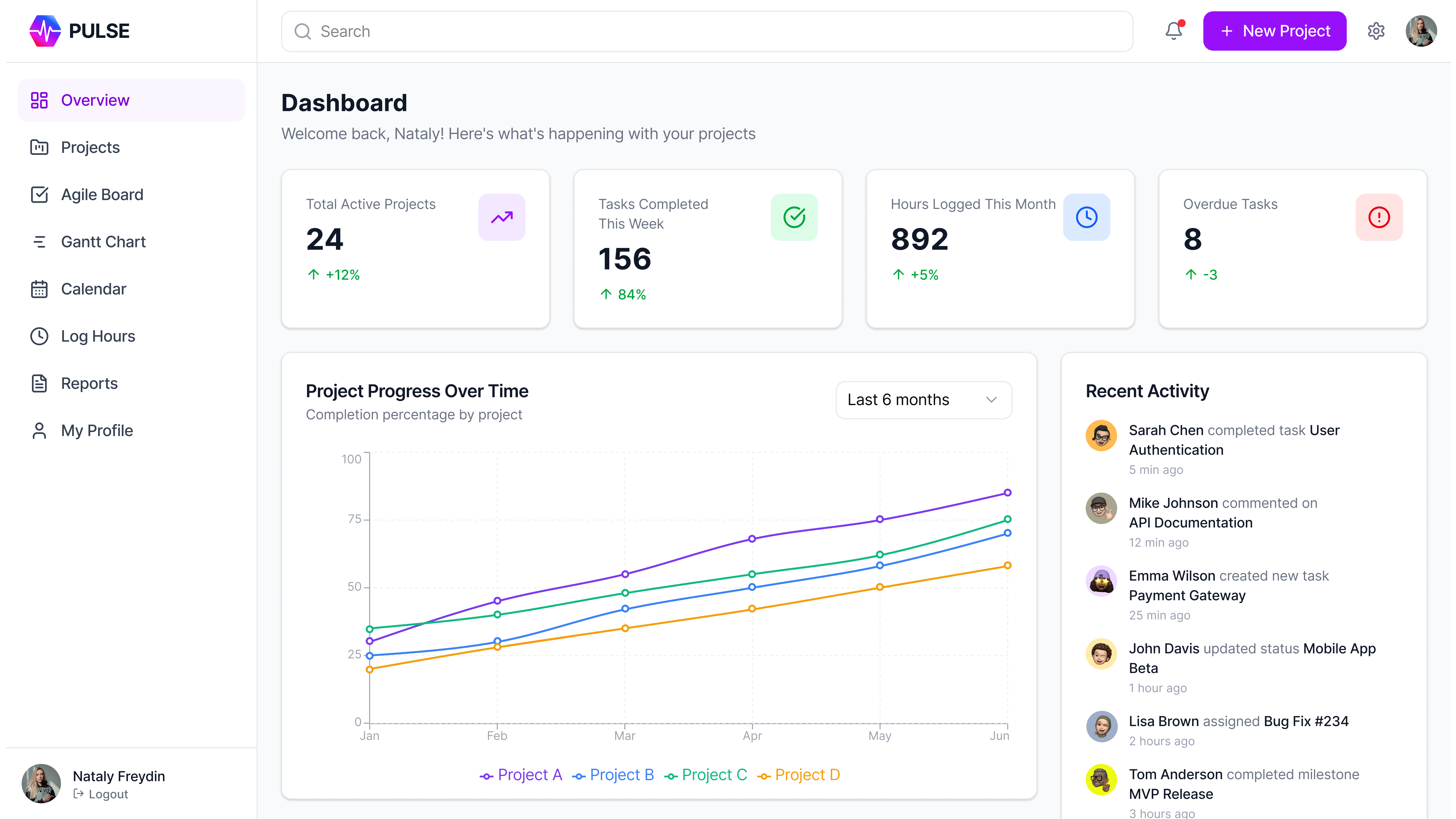Open the Overview menu item

[x=131, y=100]
